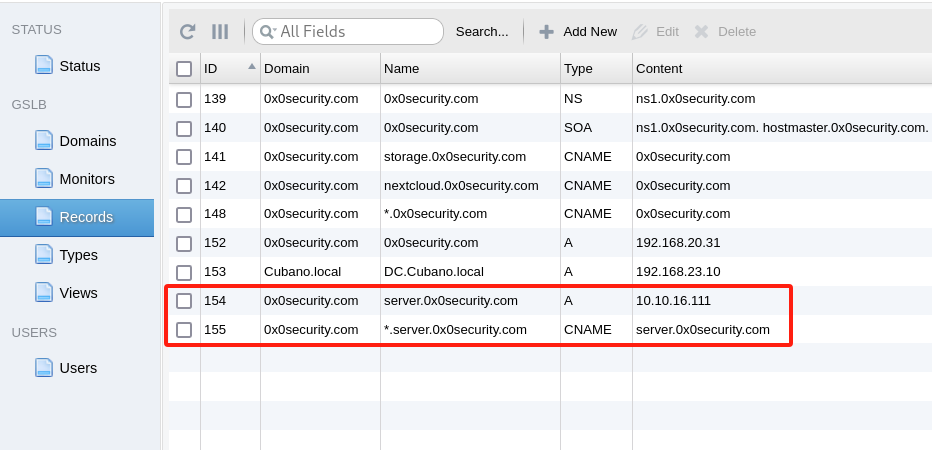This screenshot has height=450, width=932.
Task: Click the Users page icon in sidebar
Action: point(43,367)
